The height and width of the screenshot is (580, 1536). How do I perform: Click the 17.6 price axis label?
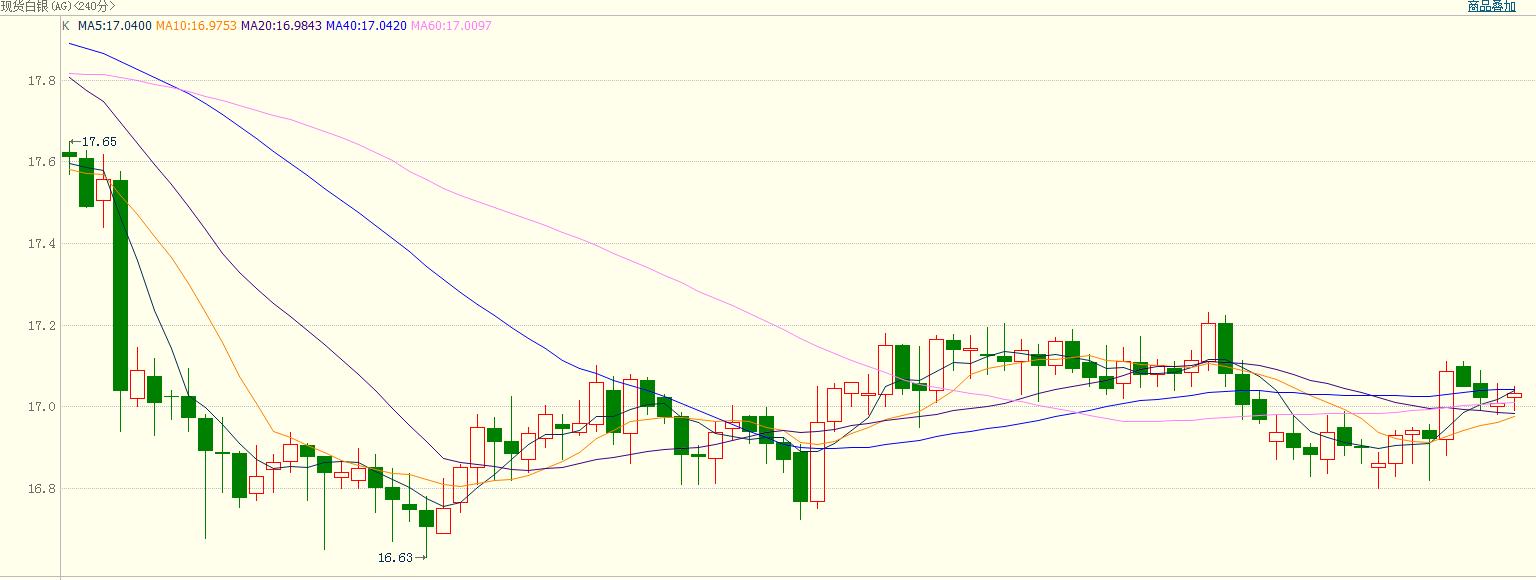click(x=41, y=162)
